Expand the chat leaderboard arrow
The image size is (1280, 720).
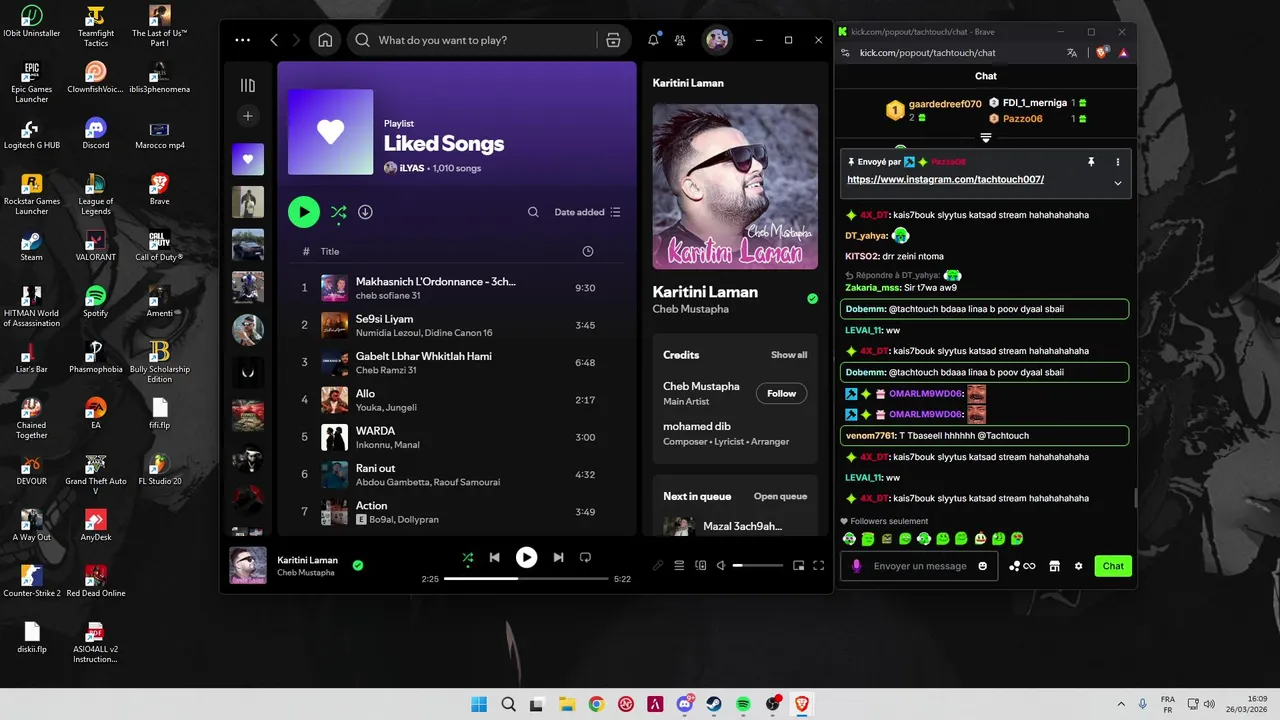pyautogui.click(x=986, y=137)
